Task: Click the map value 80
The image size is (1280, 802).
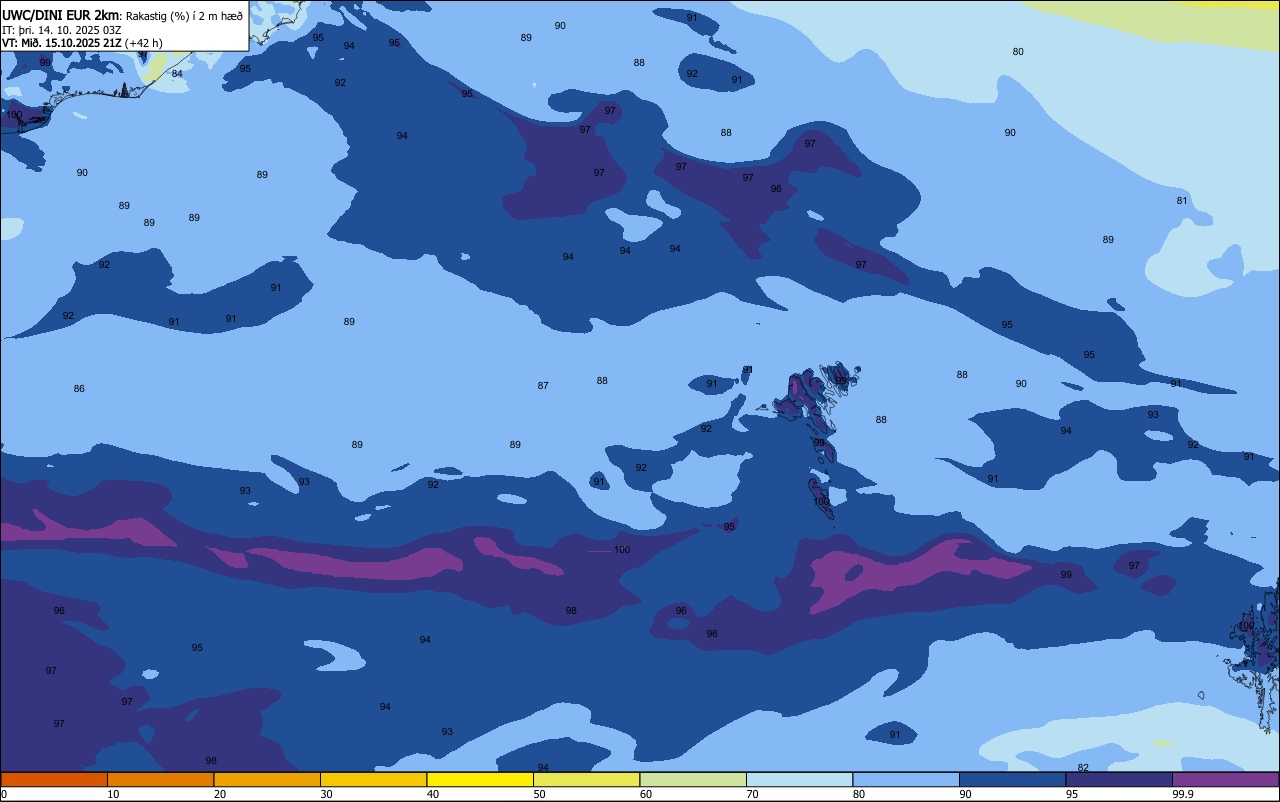Action: pyautogui.click(x=1018, y=52)
